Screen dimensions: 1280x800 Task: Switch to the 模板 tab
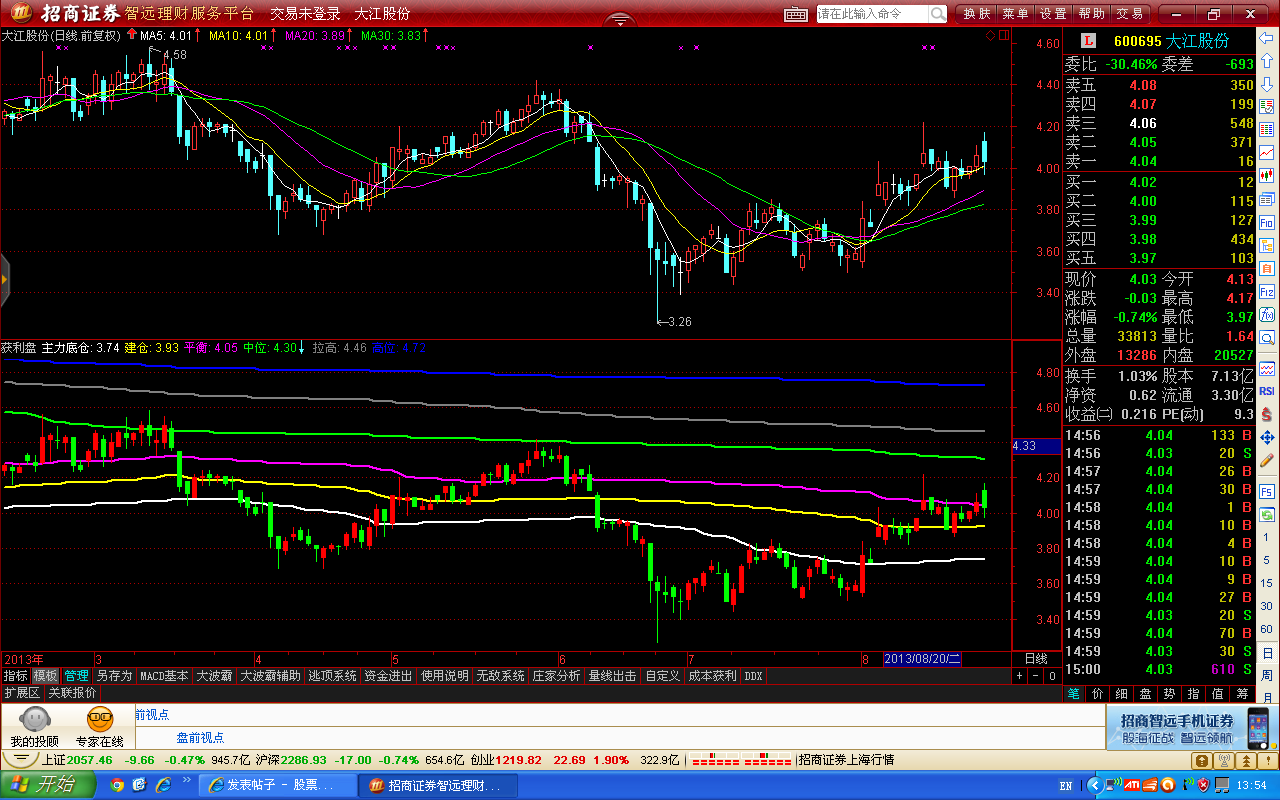(x=46, y=676)
